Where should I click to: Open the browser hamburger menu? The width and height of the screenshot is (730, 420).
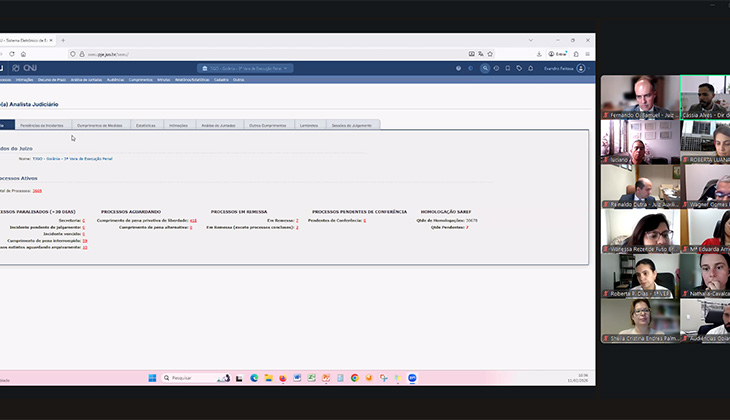588,54
